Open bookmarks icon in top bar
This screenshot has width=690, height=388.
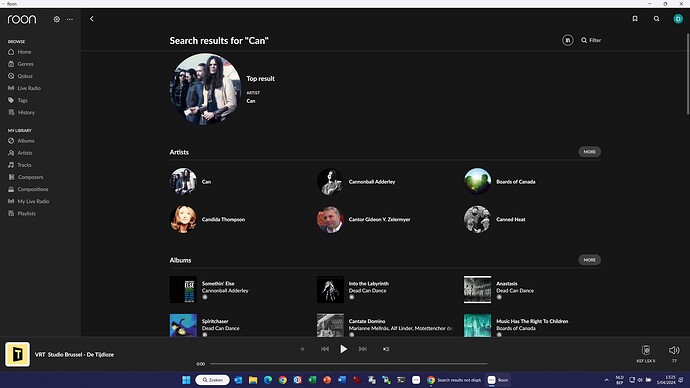click(635, 18)
